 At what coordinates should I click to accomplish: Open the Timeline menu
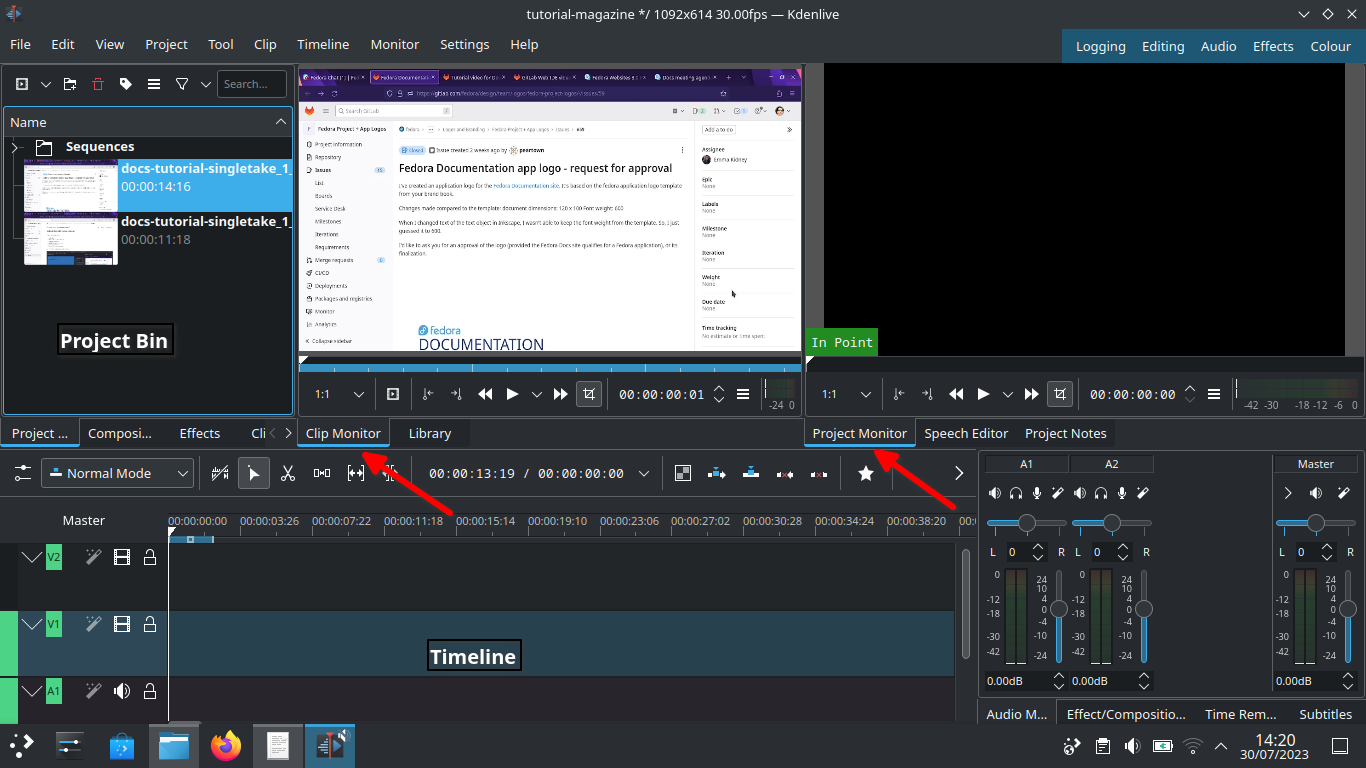coord(323,44)
